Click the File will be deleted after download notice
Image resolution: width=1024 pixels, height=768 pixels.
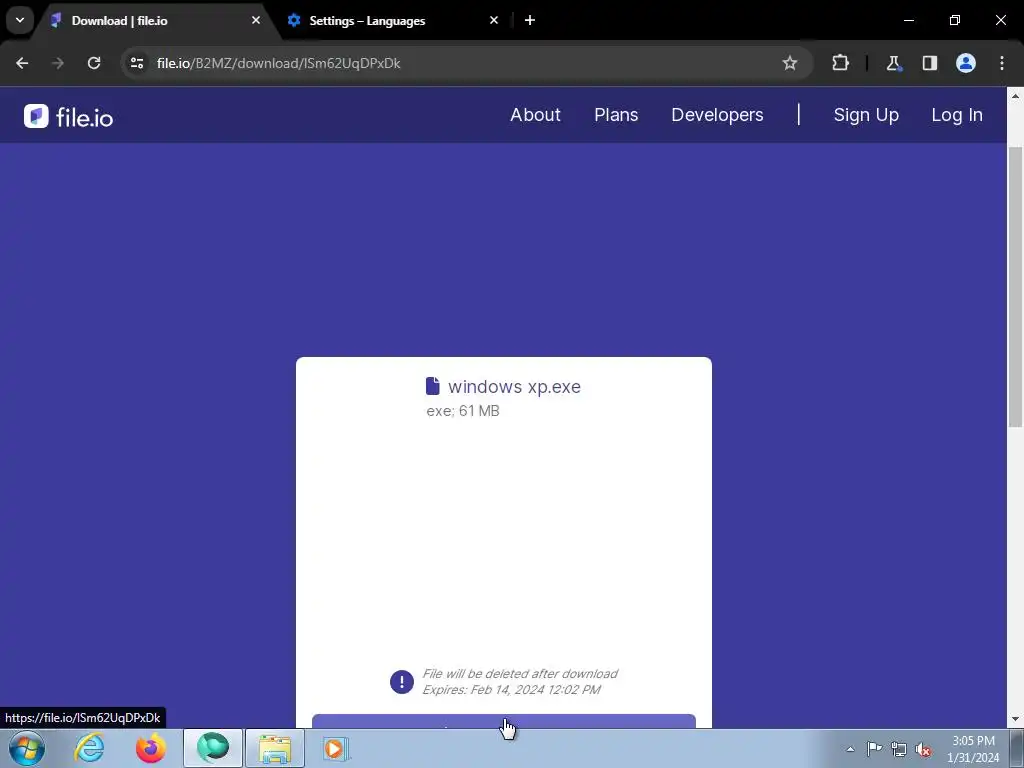[x=520, y=673]
